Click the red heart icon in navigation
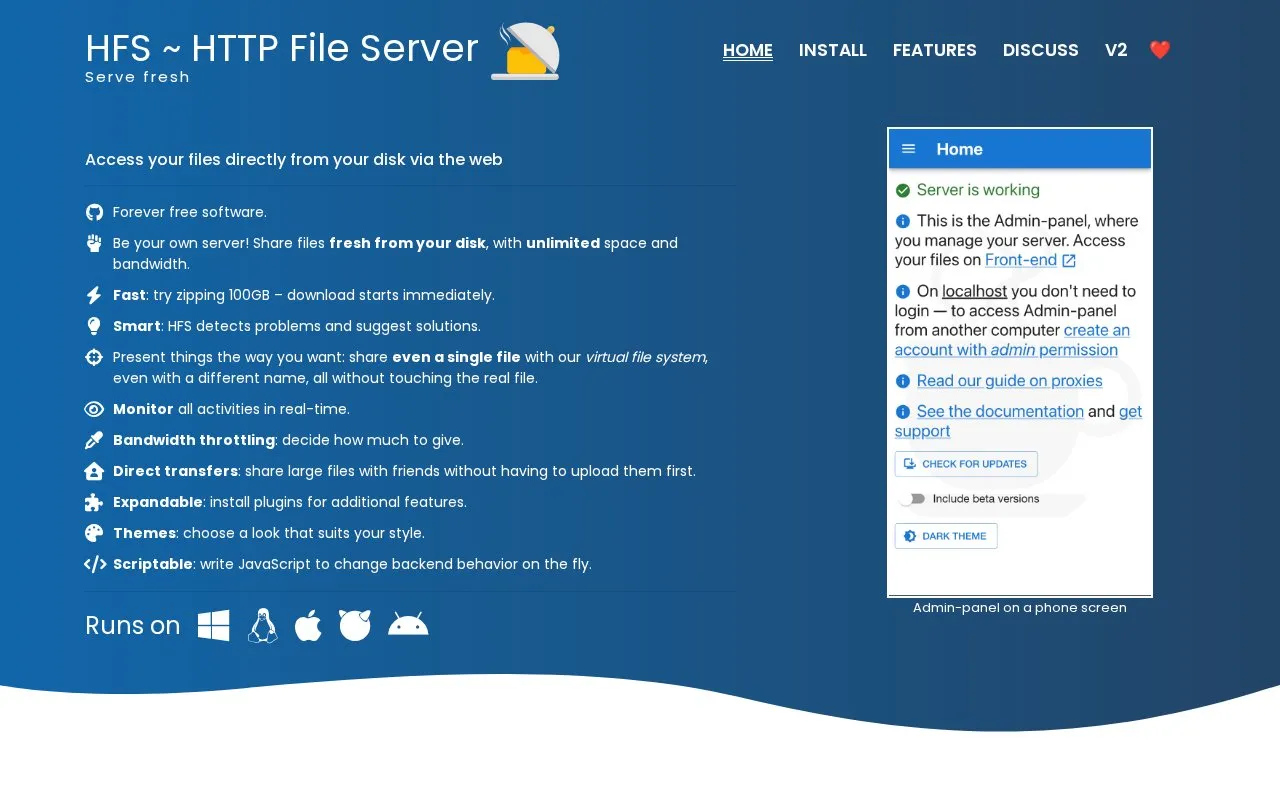The image size is (1280, 800). (1160, 50)
